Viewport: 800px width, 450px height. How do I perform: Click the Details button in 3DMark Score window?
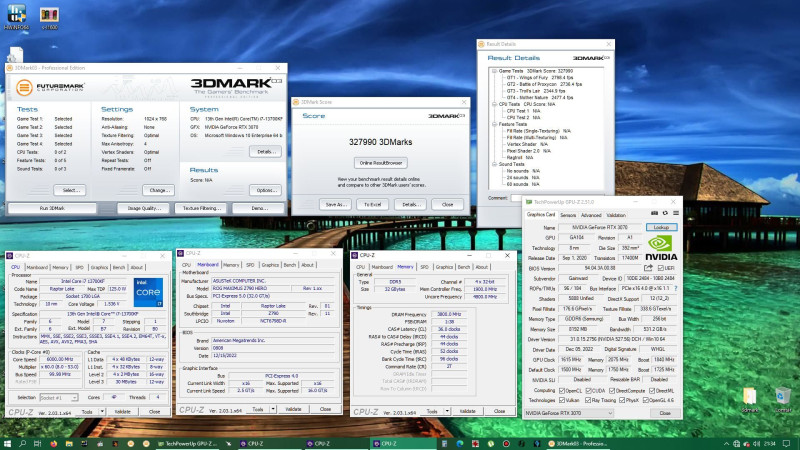pos(410,205)
